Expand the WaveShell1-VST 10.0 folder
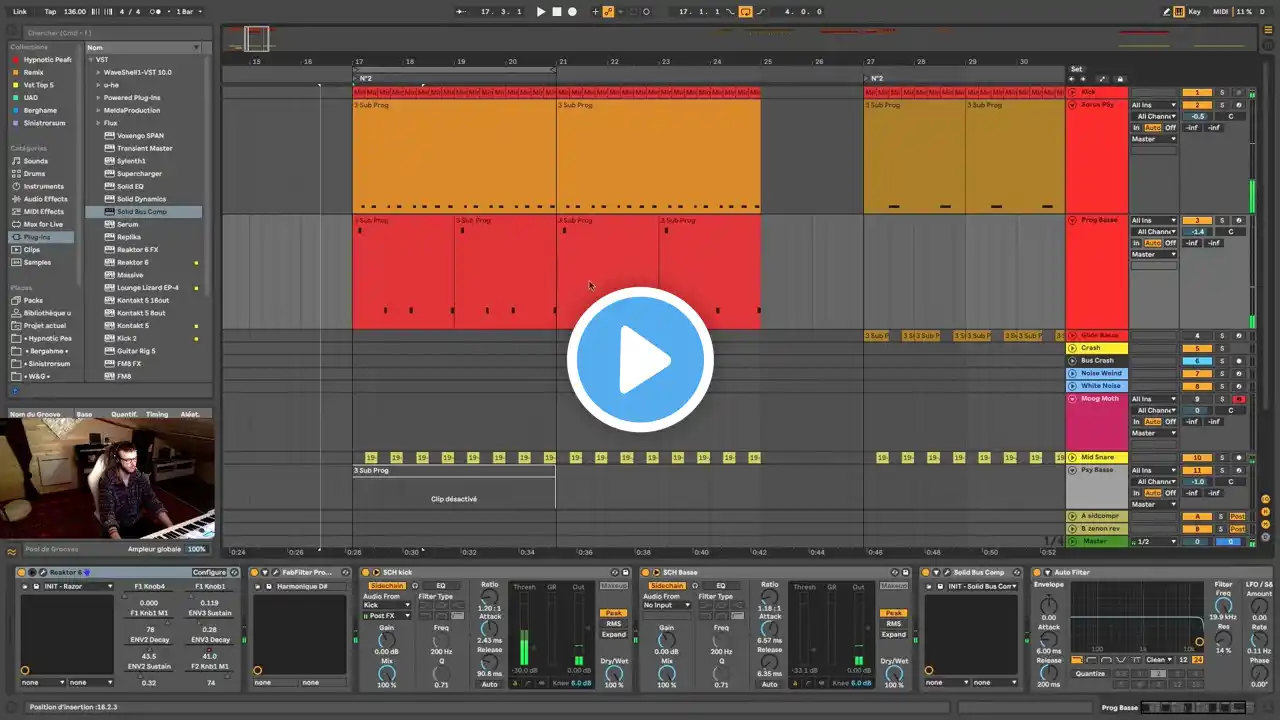 (x=98, y=72)
